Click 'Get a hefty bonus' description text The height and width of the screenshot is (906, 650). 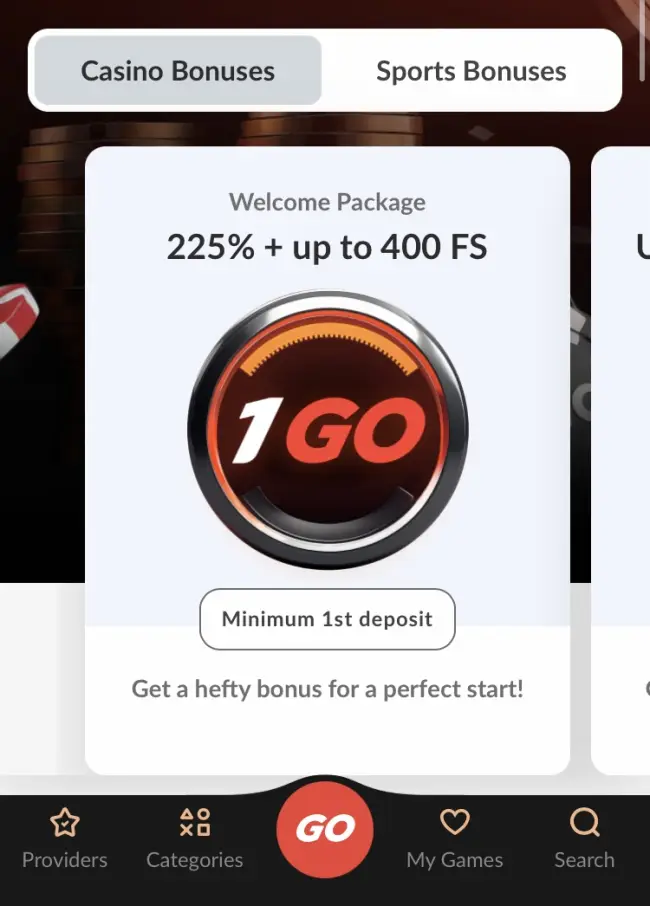[328, 689]
